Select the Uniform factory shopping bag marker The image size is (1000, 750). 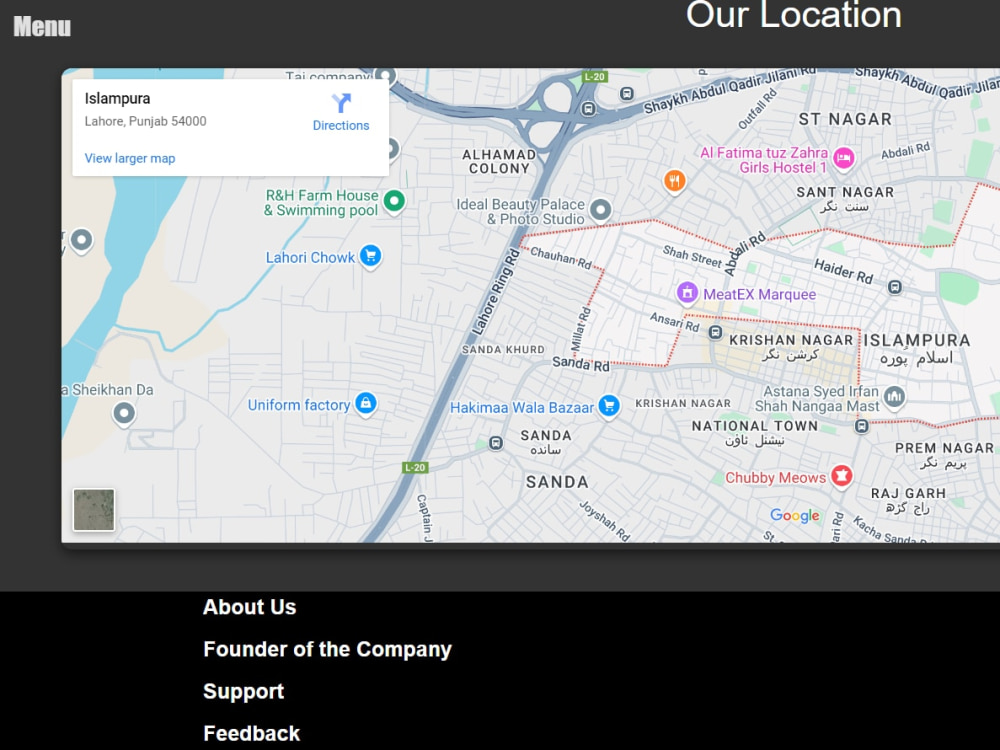[x=365, y=404]
